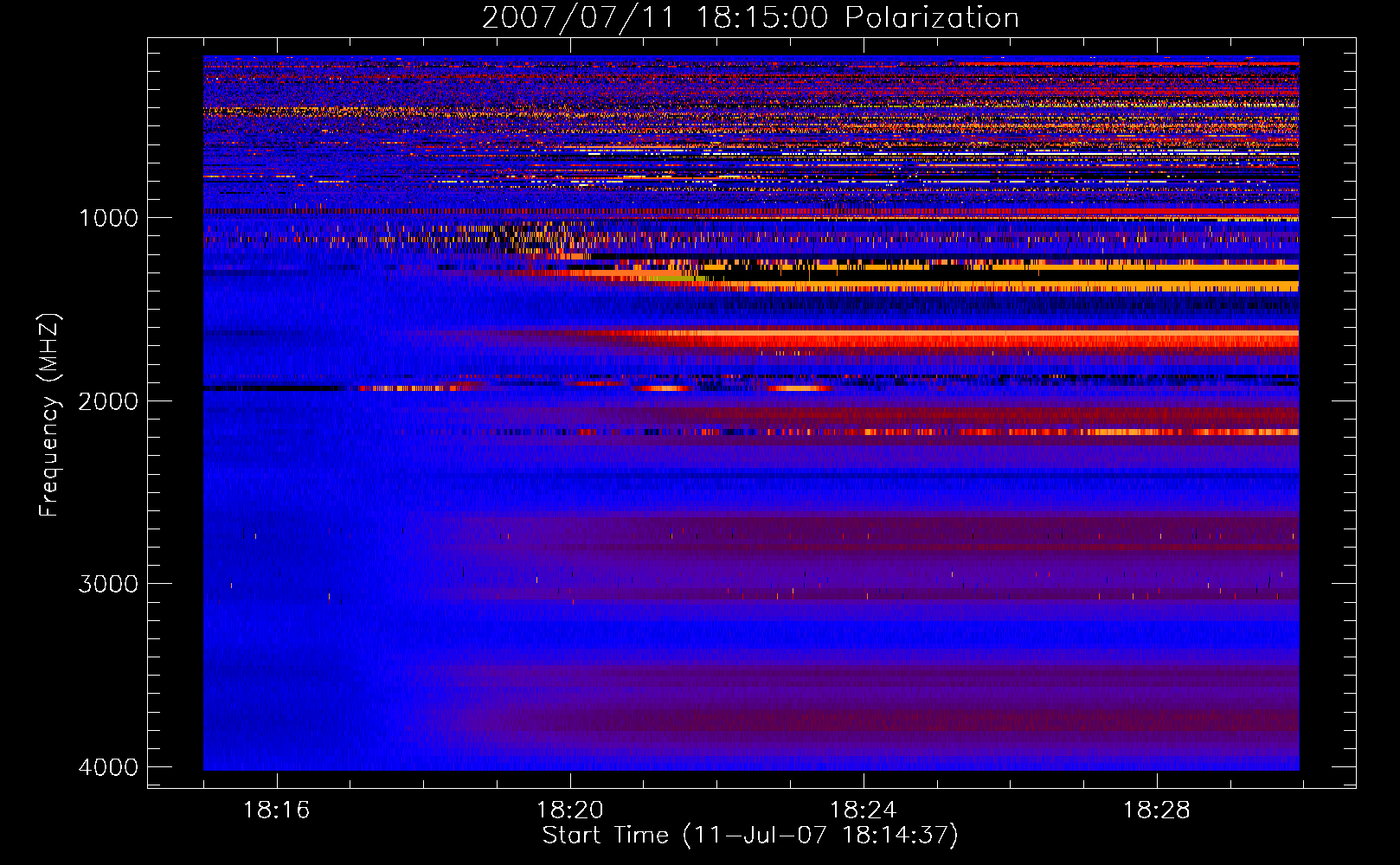
Task: Click the 3000 frequency tick label
Action: pyautogui.click(x=108, y=584)
